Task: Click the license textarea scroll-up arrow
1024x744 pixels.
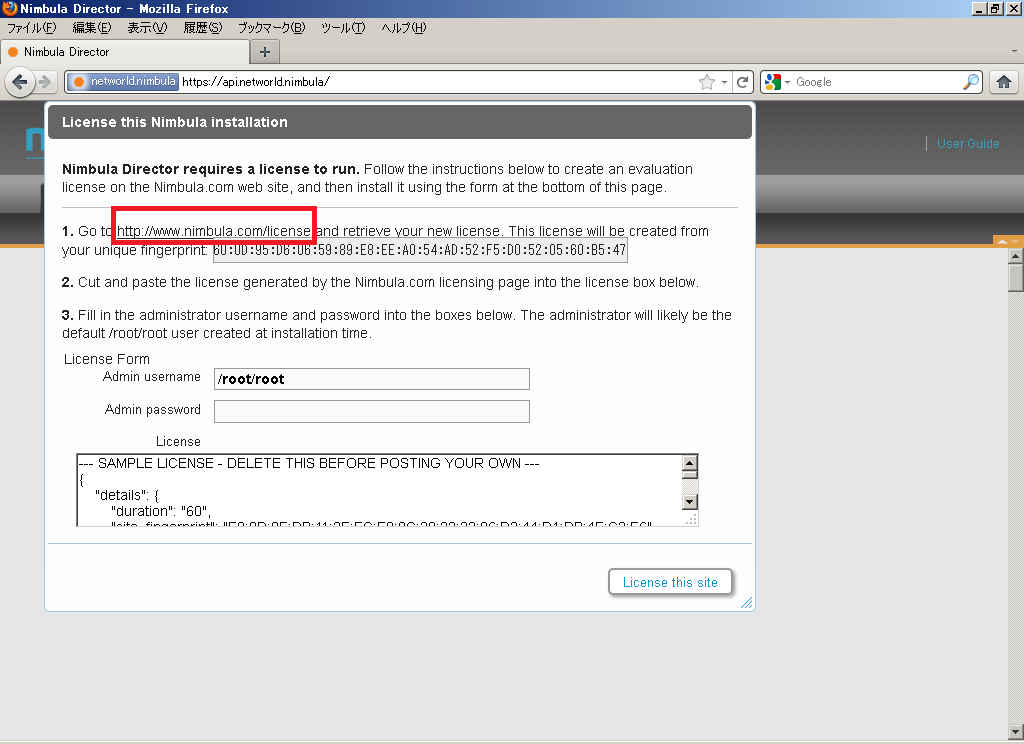Action: click(x=690, y=463)
